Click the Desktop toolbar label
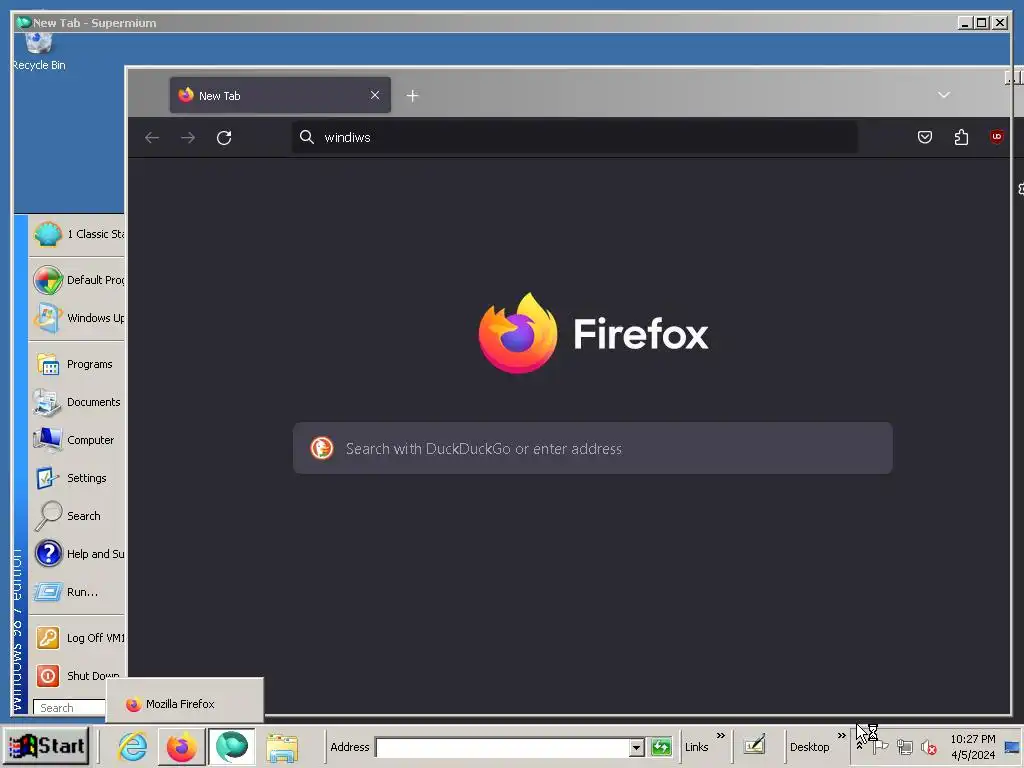Viewport: 1024px width, 768px height. (x=809, y=746)
